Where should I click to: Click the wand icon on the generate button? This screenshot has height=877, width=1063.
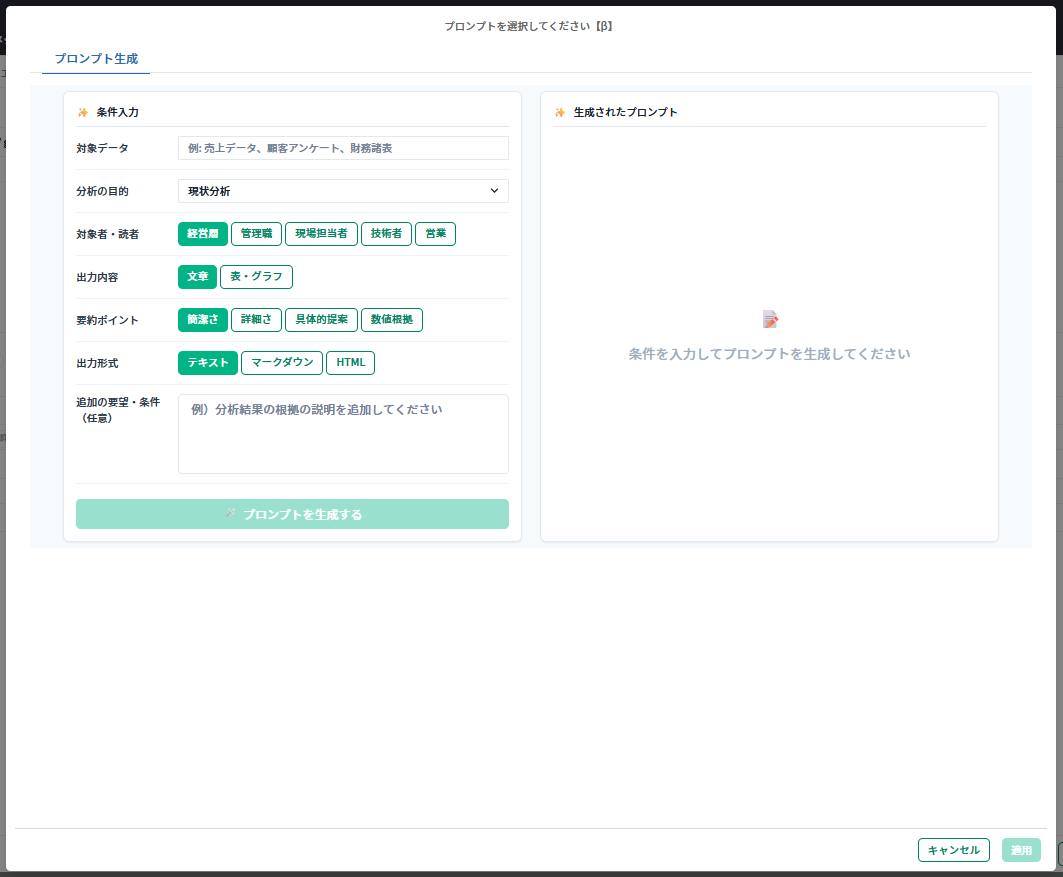[230, 514]
